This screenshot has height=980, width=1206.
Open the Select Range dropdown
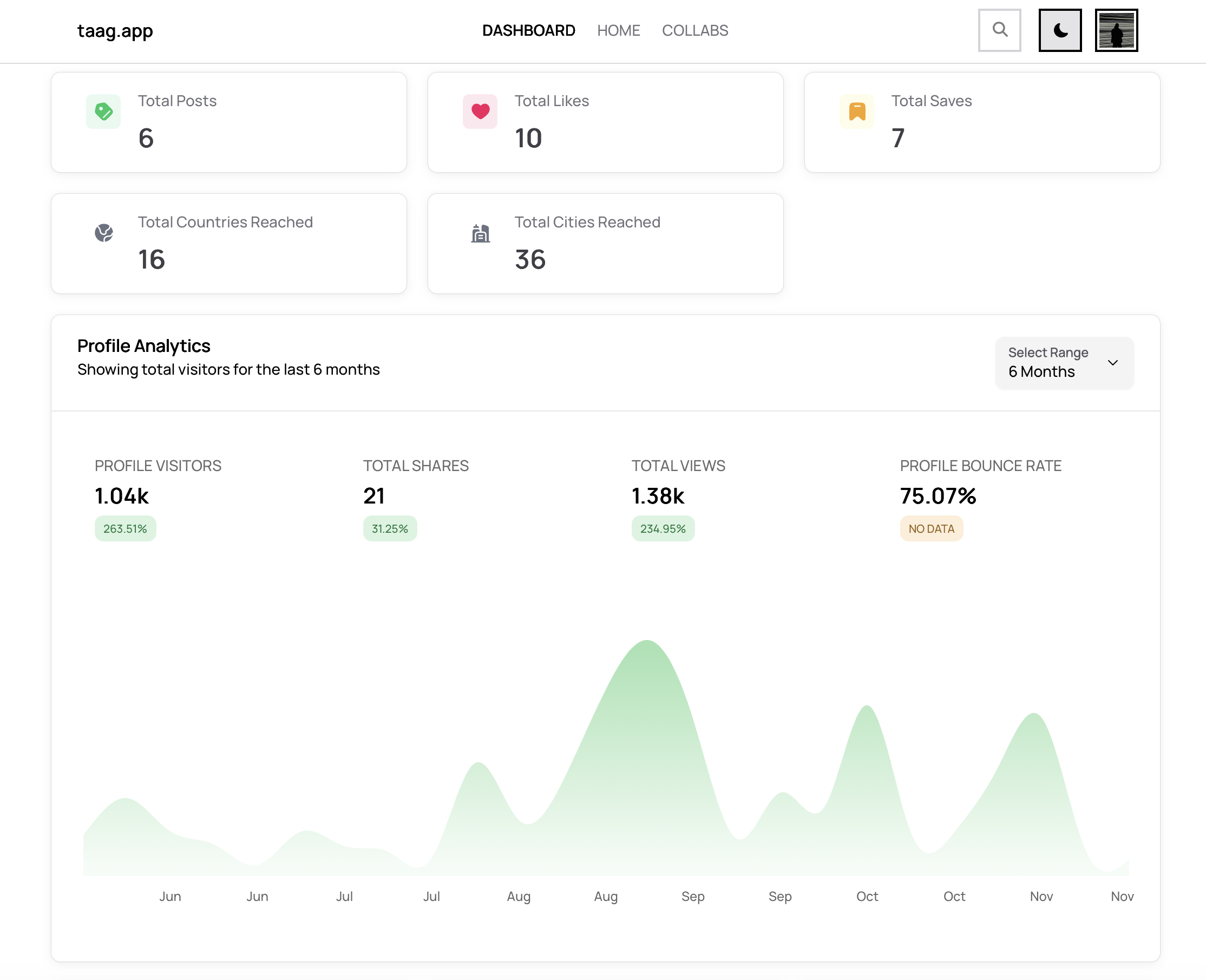tap(1064, 362)
